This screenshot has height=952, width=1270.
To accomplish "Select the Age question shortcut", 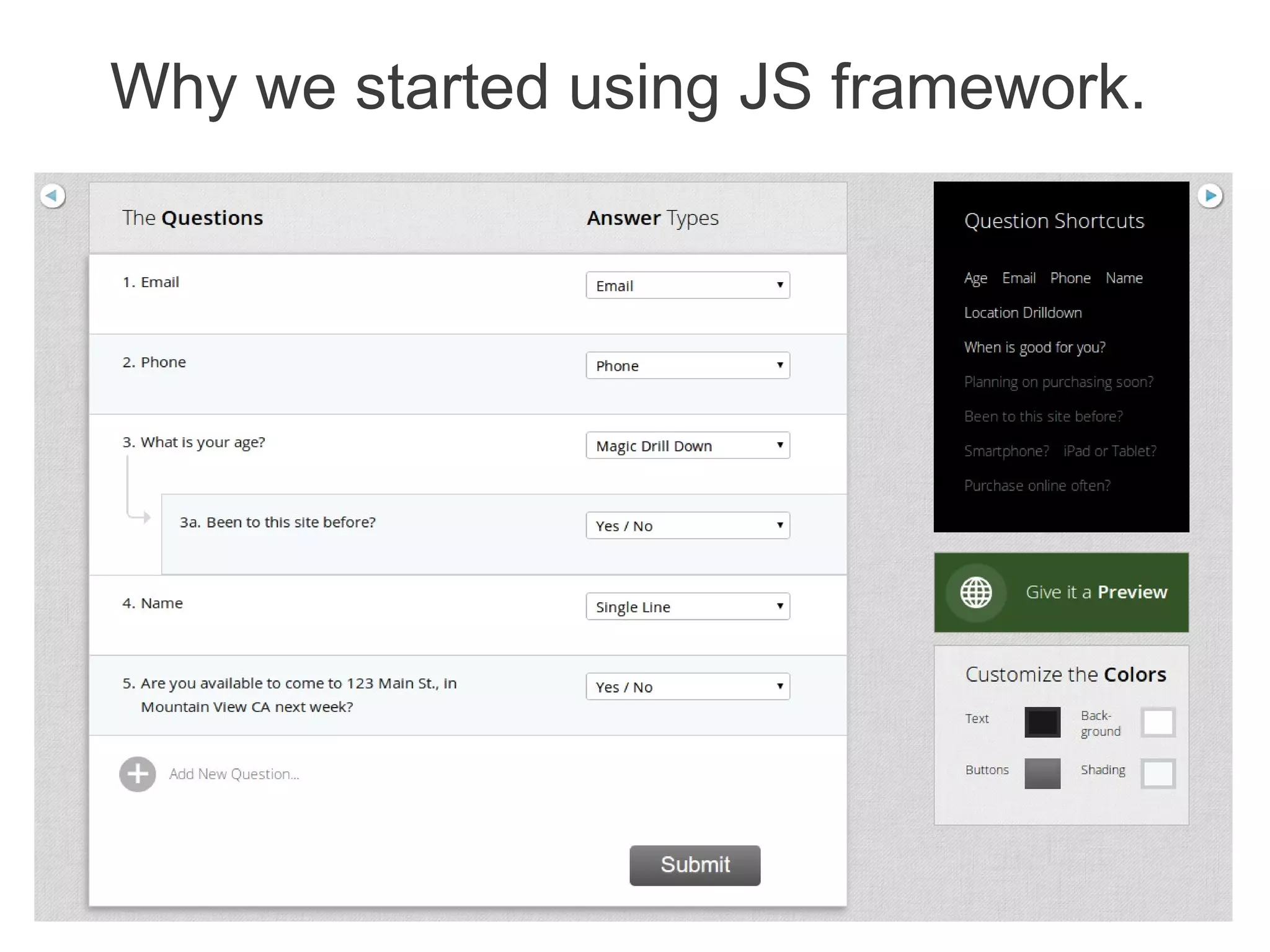I will pyautogui.click(x=975, y=278).
